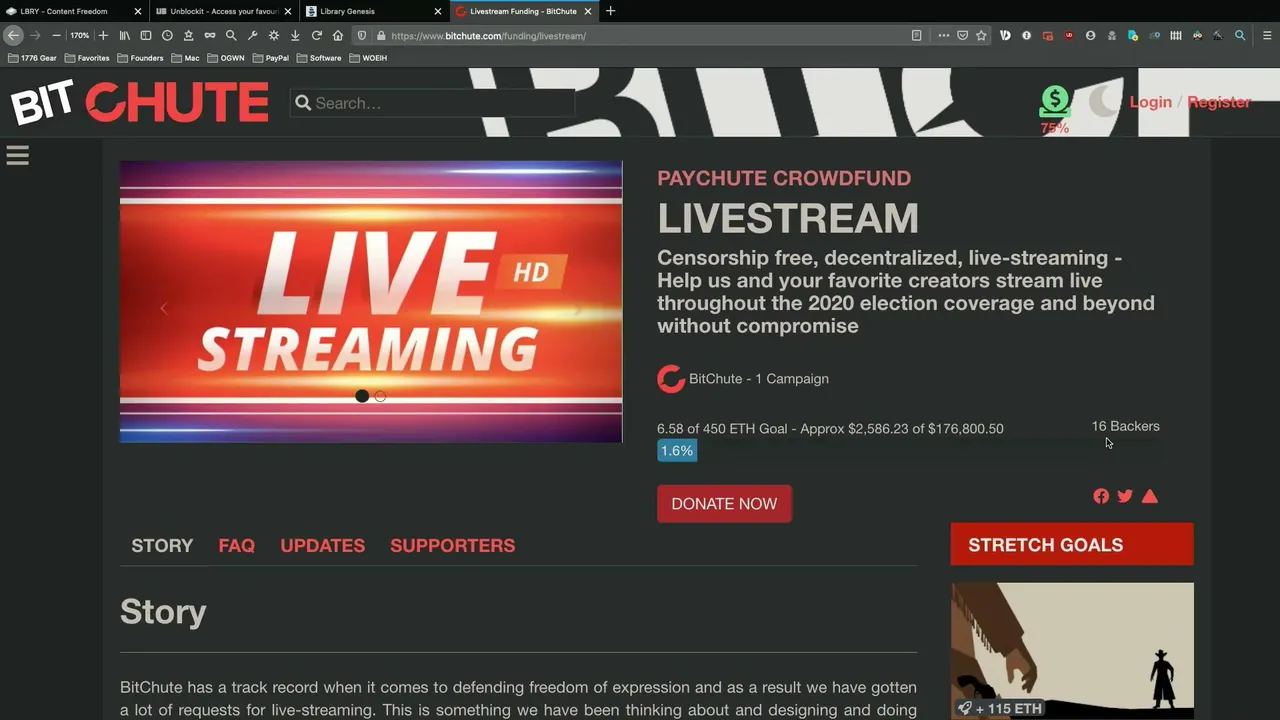Open the downloads arrow icon
The width and height of the screenshot is (1280, 720).
(295, 35)
